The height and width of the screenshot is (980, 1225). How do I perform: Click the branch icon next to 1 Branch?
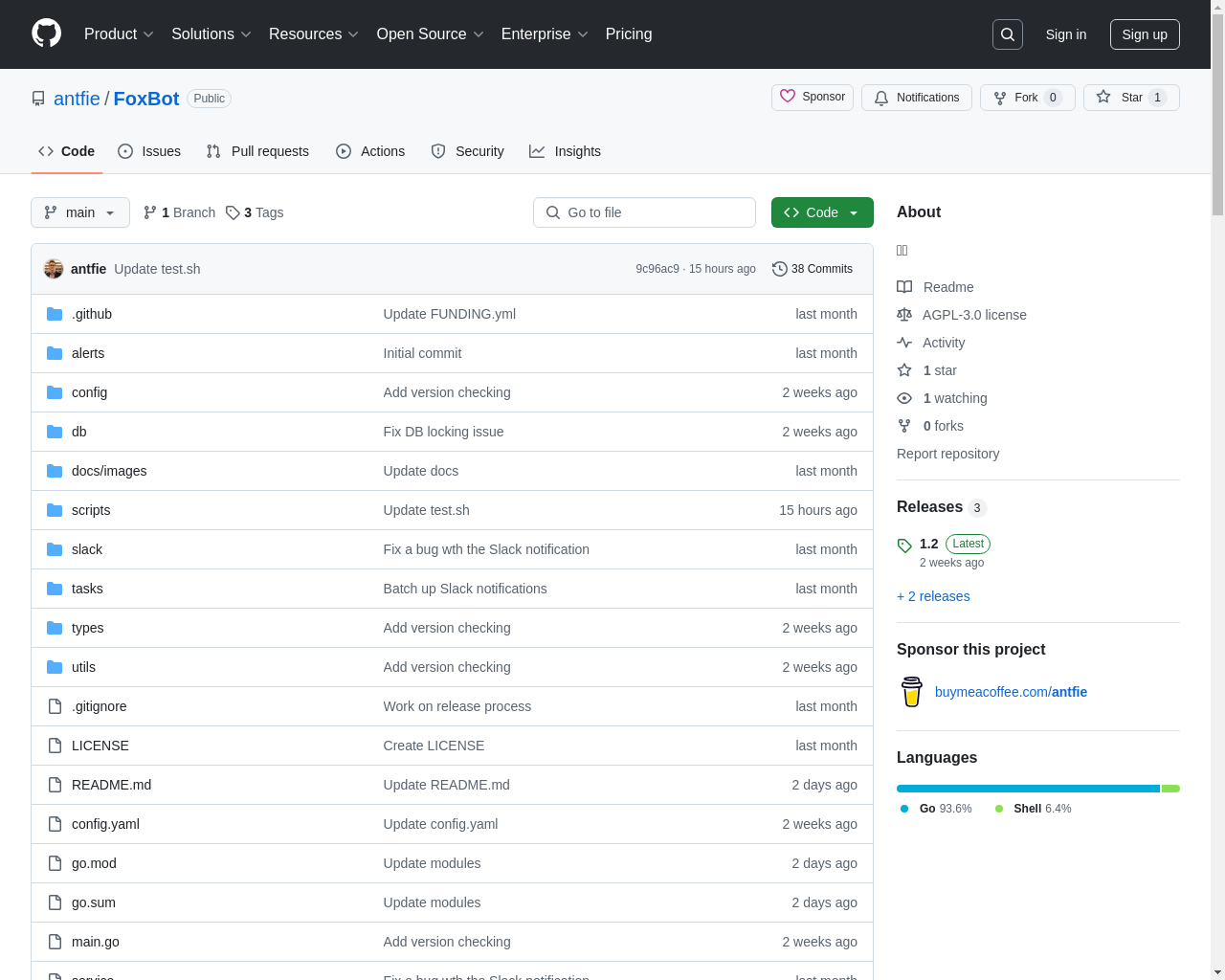(150, 212)
